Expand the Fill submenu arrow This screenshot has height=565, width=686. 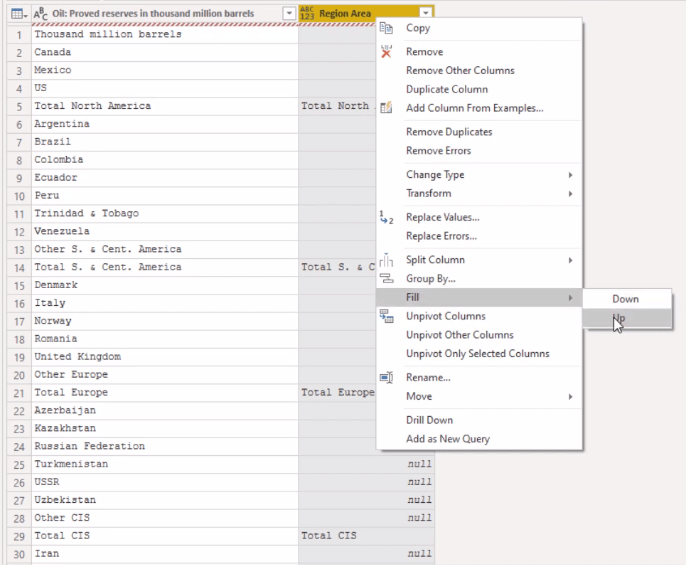tap(570, 298)
